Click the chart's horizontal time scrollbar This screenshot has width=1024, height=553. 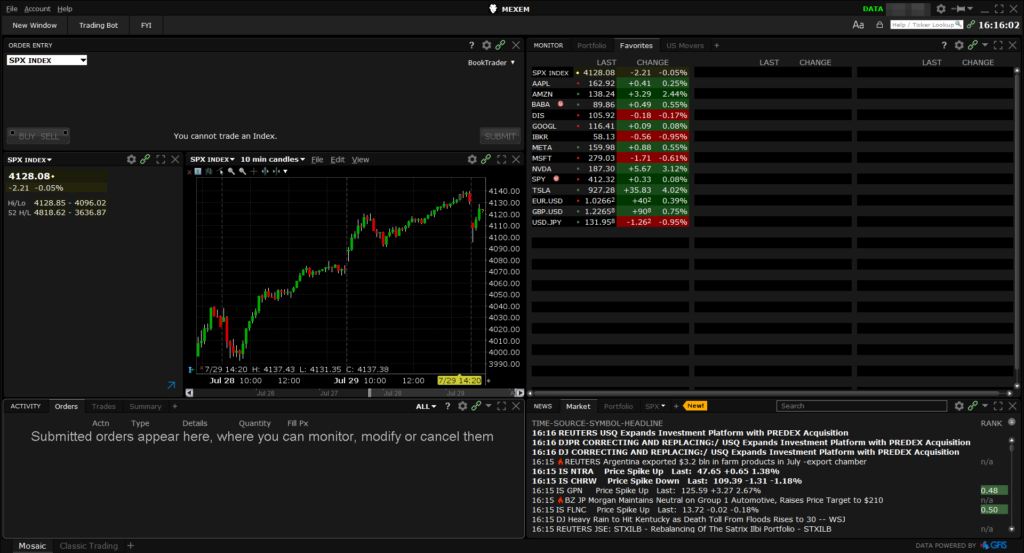click(x=420, y=393)
